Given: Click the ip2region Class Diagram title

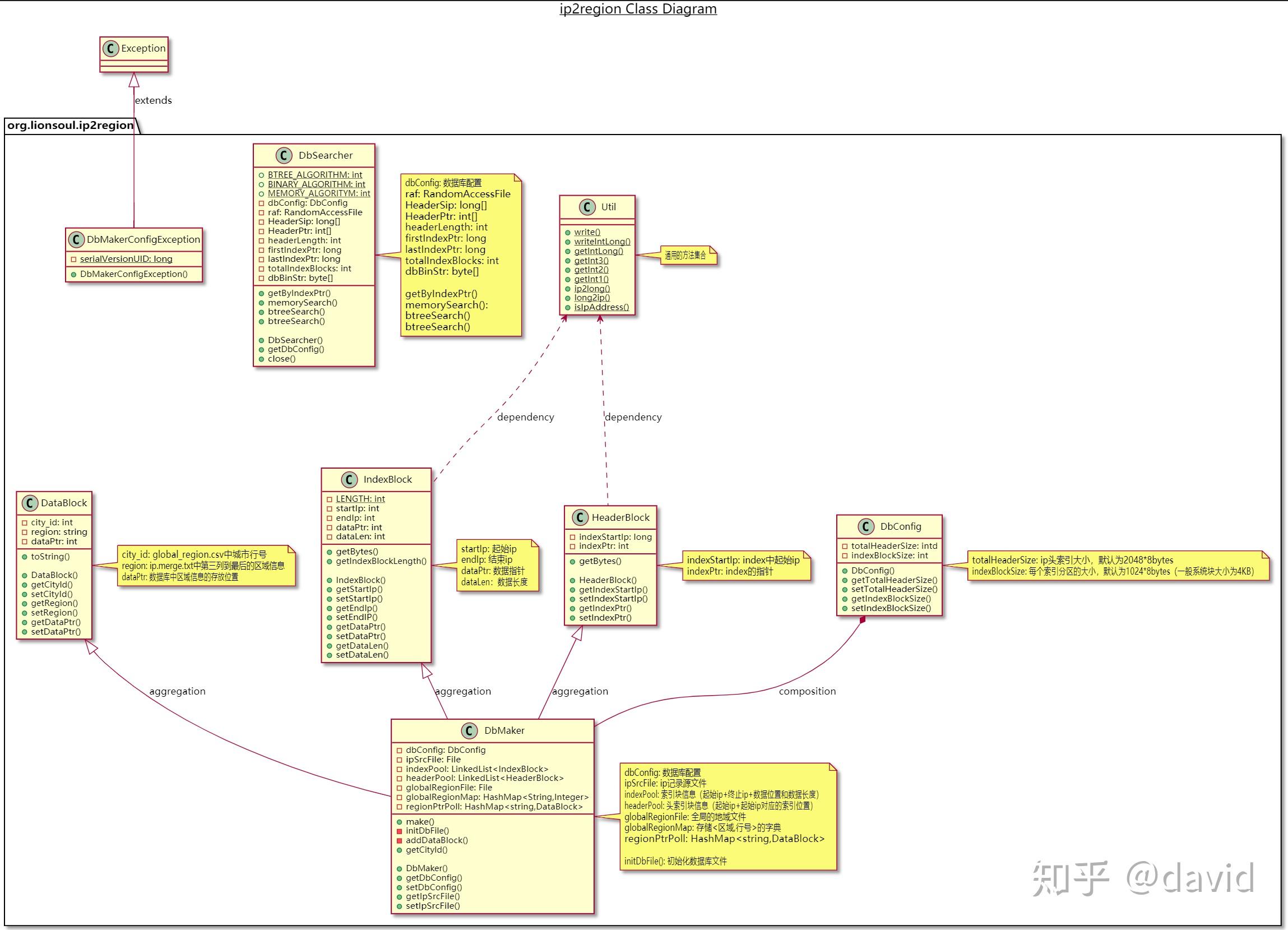Looking at the screenshot, I should [638, 9].
